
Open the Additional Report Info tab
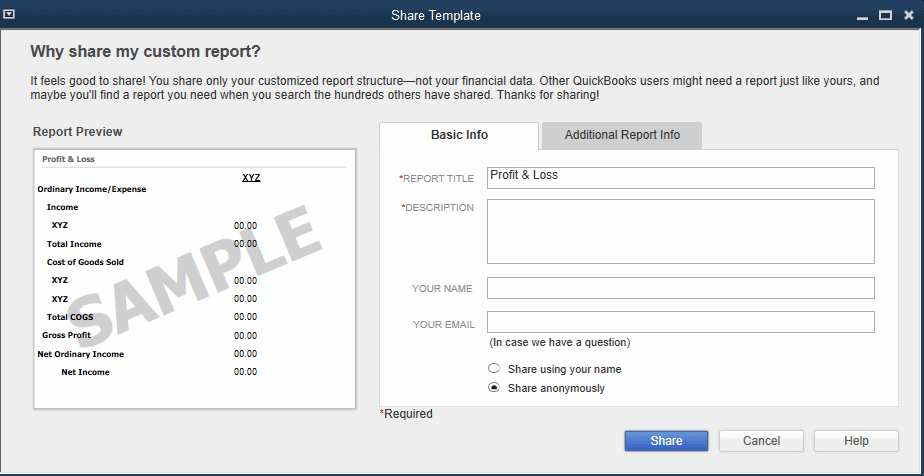[622, 135]
